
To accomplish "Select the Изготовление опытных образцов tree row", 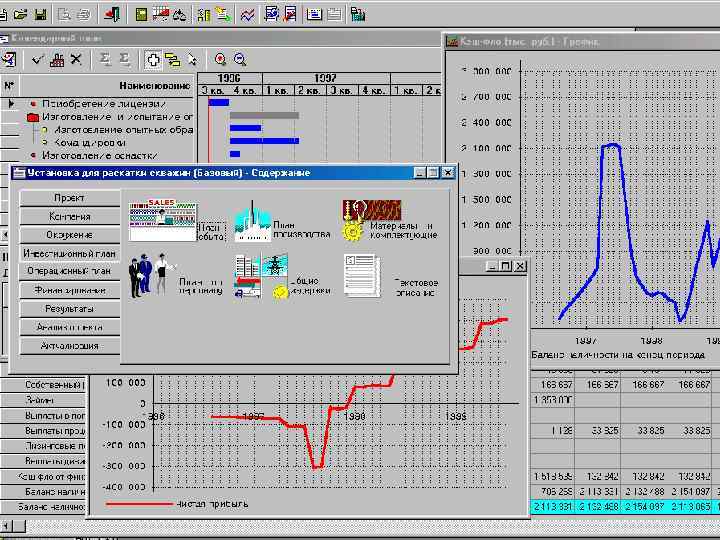I will 123,130.
